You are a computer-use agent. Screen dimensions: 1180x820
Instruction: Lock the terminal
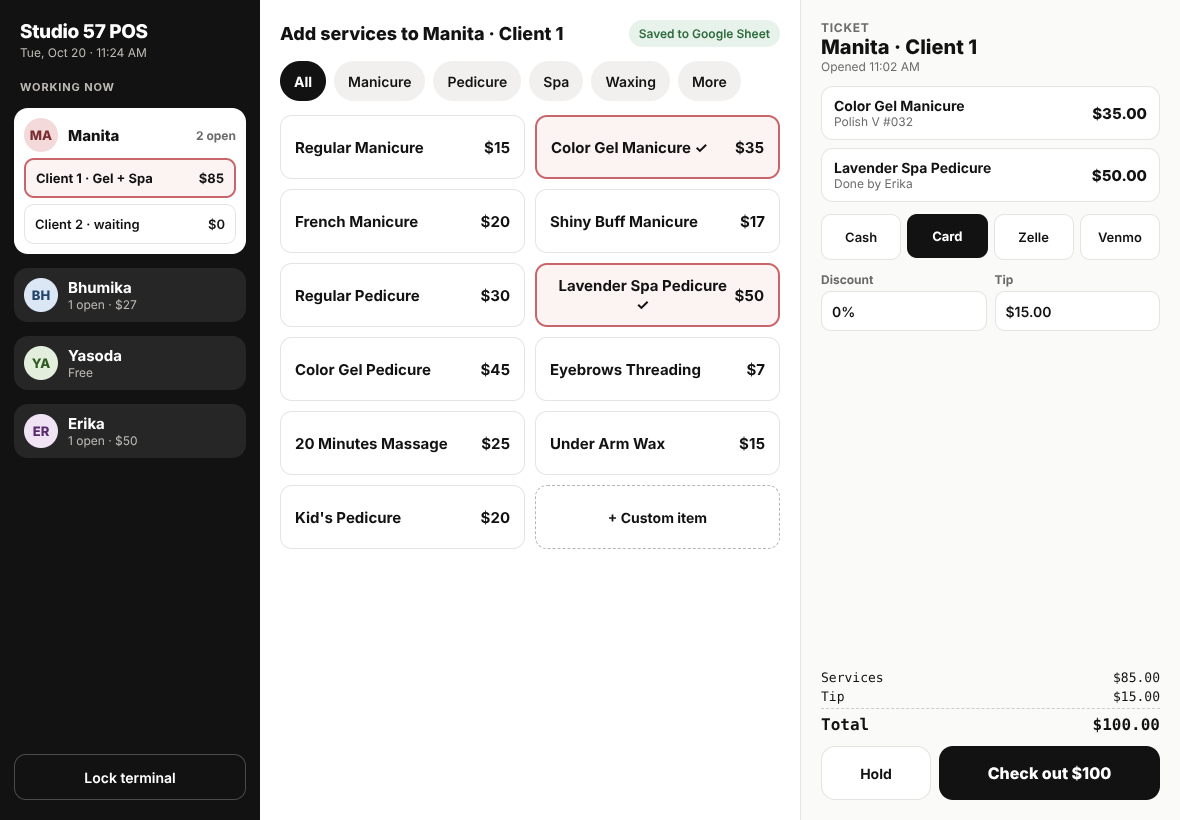click(129, 777)
